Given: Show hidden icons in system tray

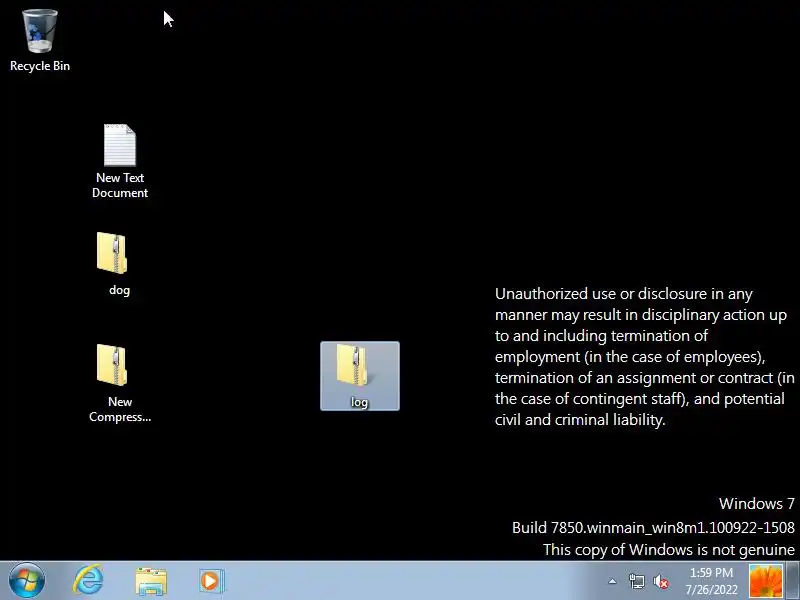Looking at the screenshot, I should 612,581.
